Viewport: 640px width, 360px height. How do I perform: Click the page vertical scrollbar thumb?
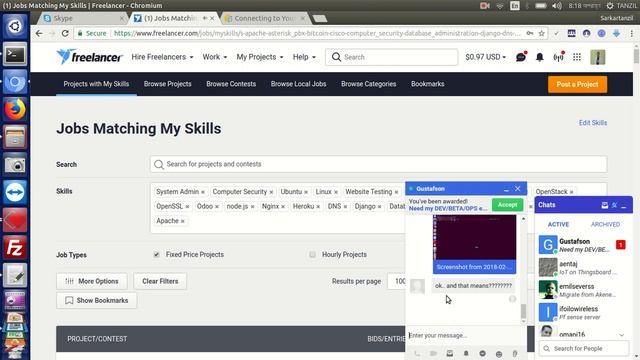click(x=636, y=55)
